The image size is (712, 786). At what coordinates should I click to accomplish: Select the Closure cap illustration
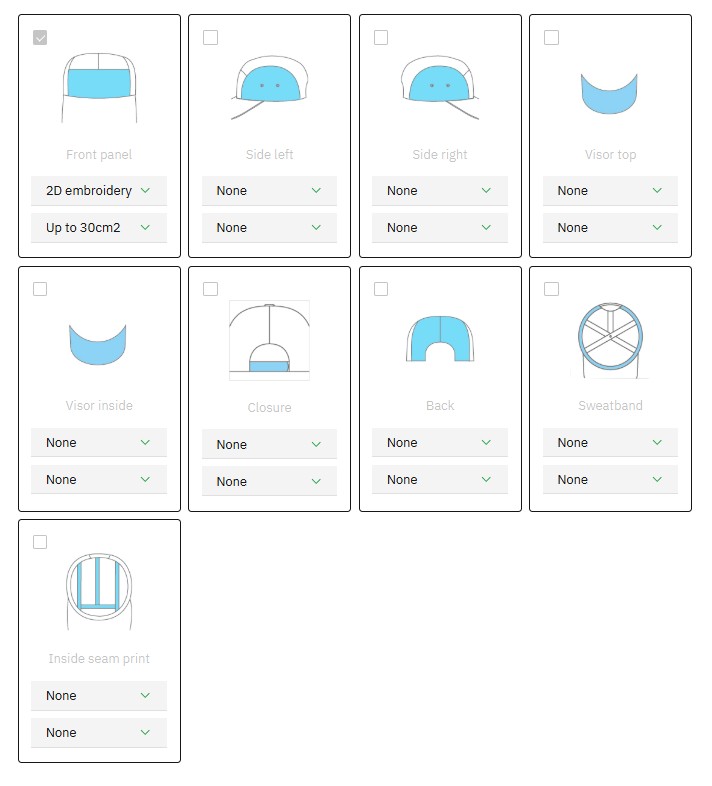coord(269,340)
